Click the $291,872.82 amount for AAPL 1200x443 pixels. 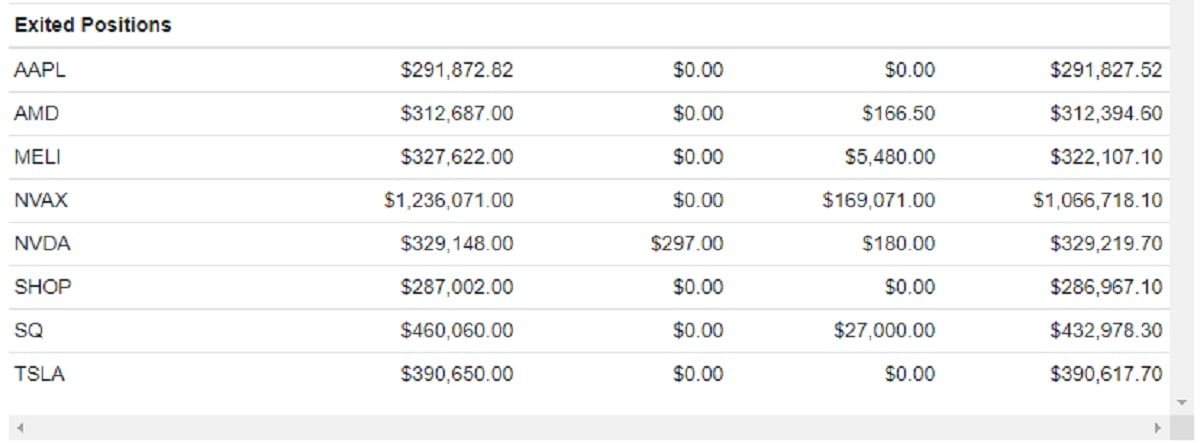457,70
